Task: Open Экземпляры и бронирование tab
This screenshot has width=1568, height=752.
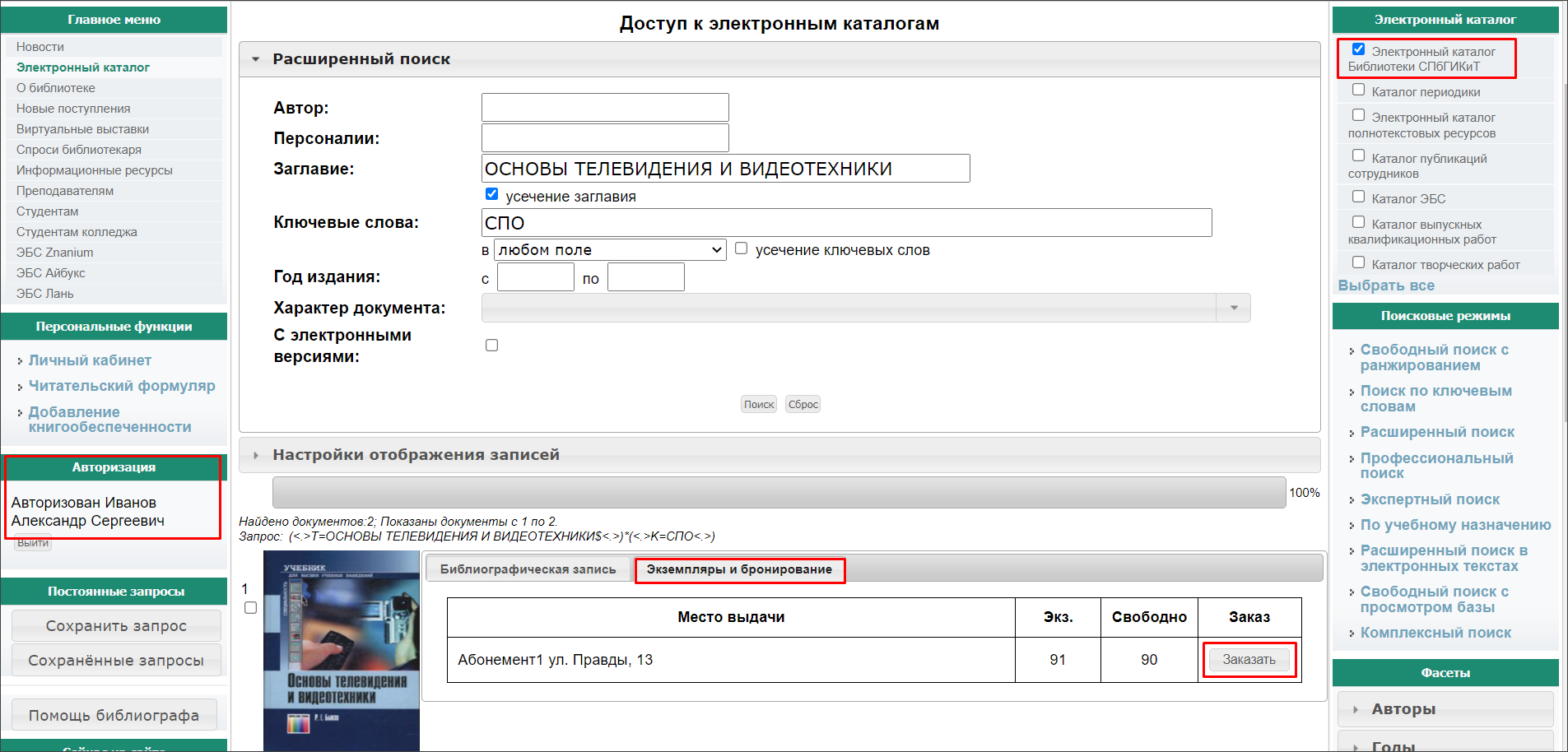Action: pos(739,569)
